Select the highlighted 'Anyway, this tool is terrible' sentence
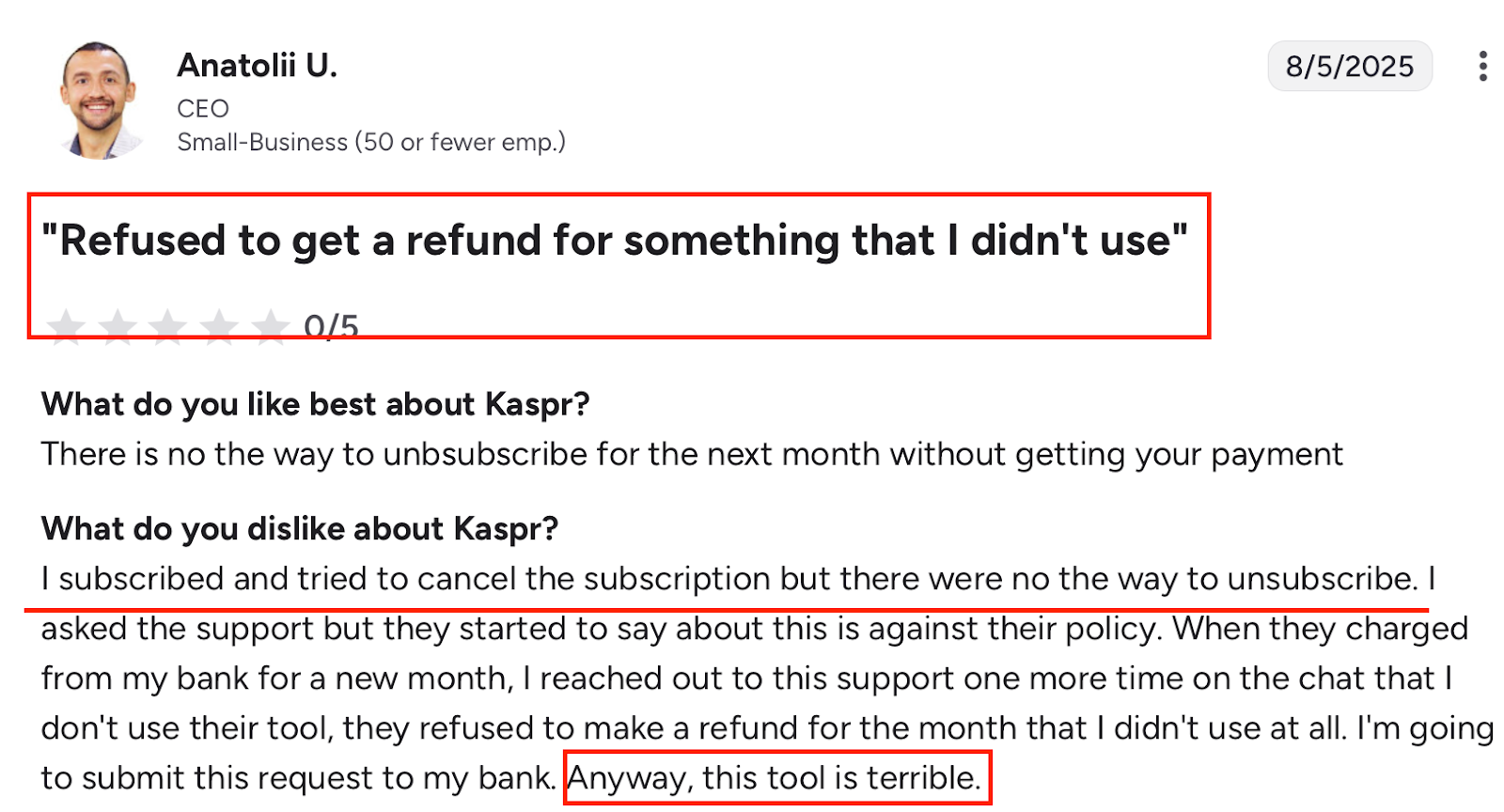This screenshot has height=812, width=1504. (x=776, y=777)
